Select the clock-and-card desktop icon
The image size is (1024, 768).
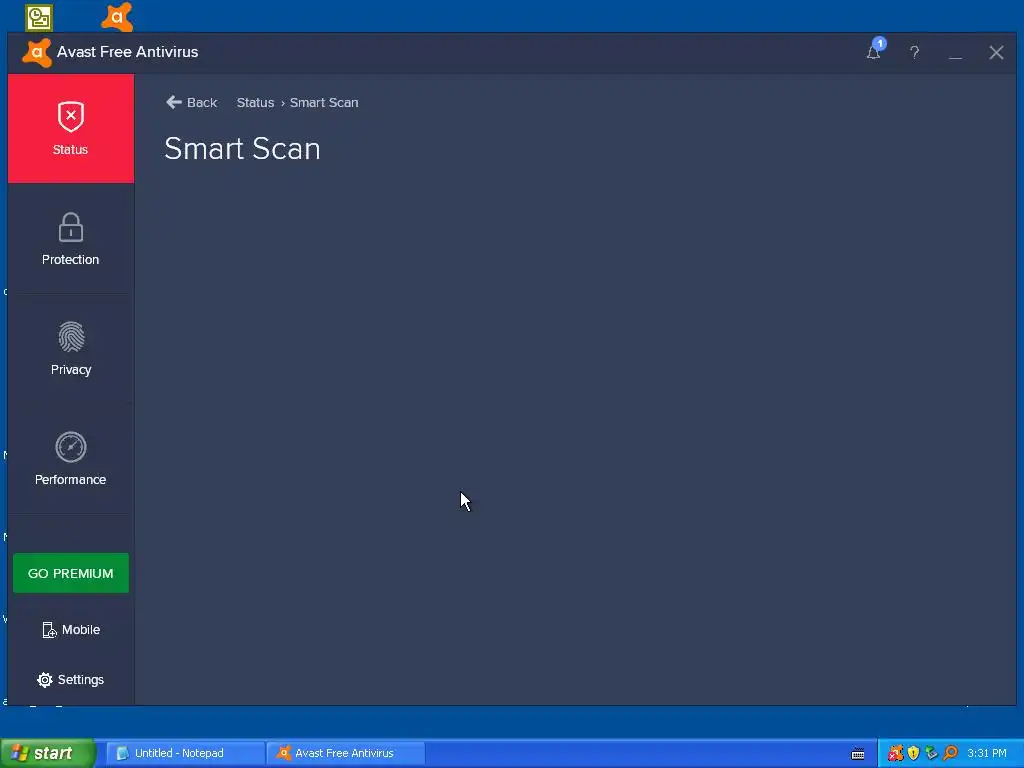coord(39,18)
